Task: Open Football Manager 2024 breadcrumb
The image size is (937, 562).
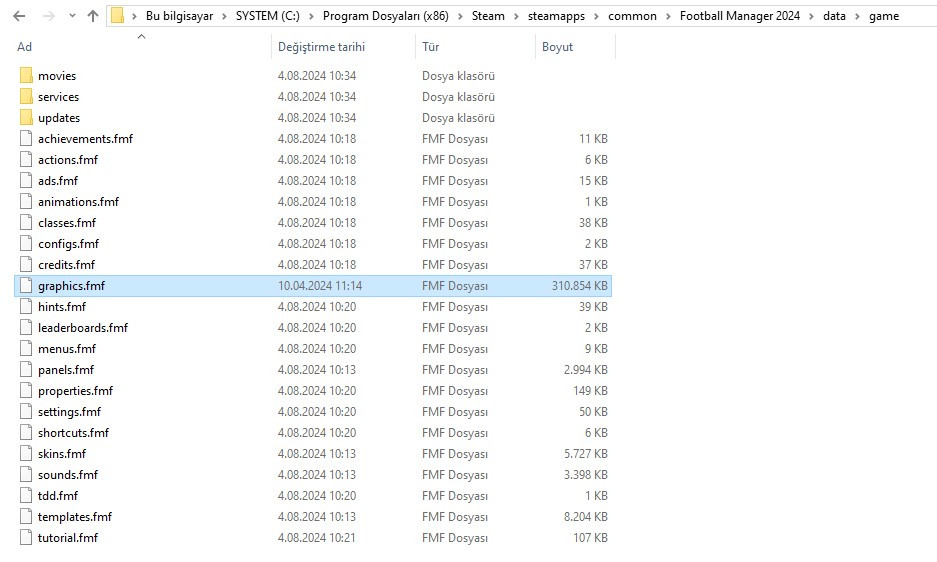Action: pos(740,16)
